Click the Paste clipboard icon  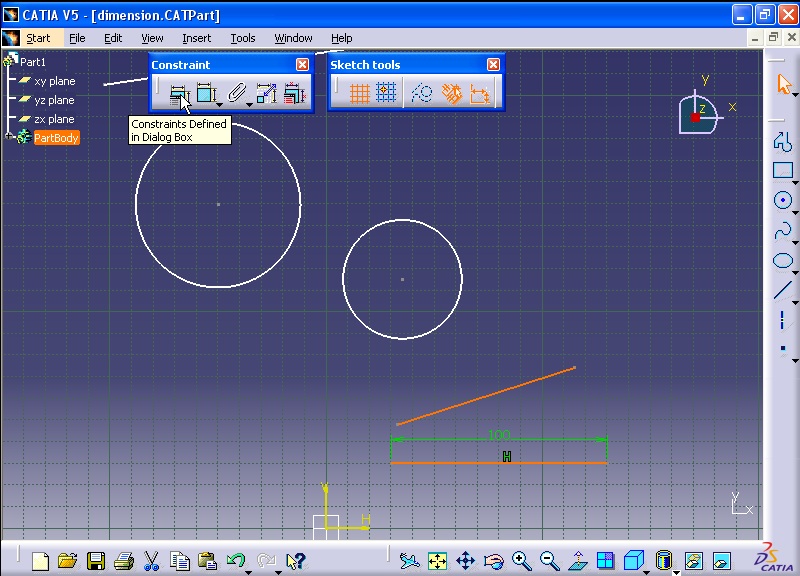click(207, 561)
